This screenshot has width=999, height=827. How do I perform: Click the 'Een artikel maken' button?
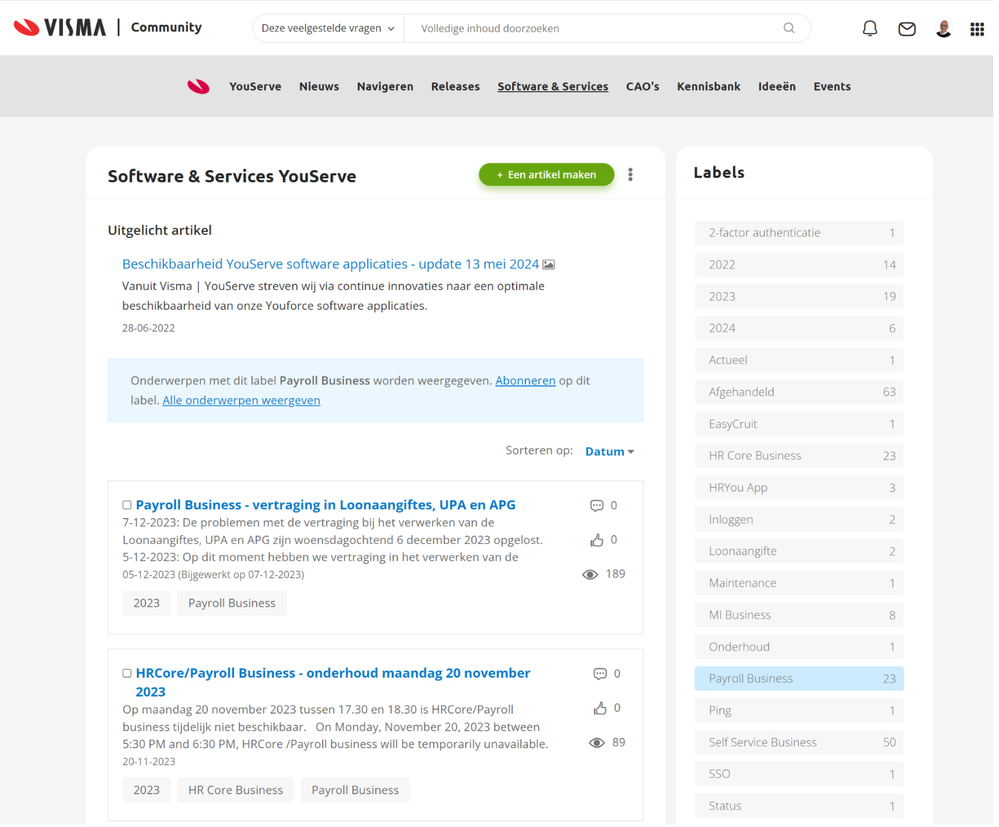(x=546, y=175)
